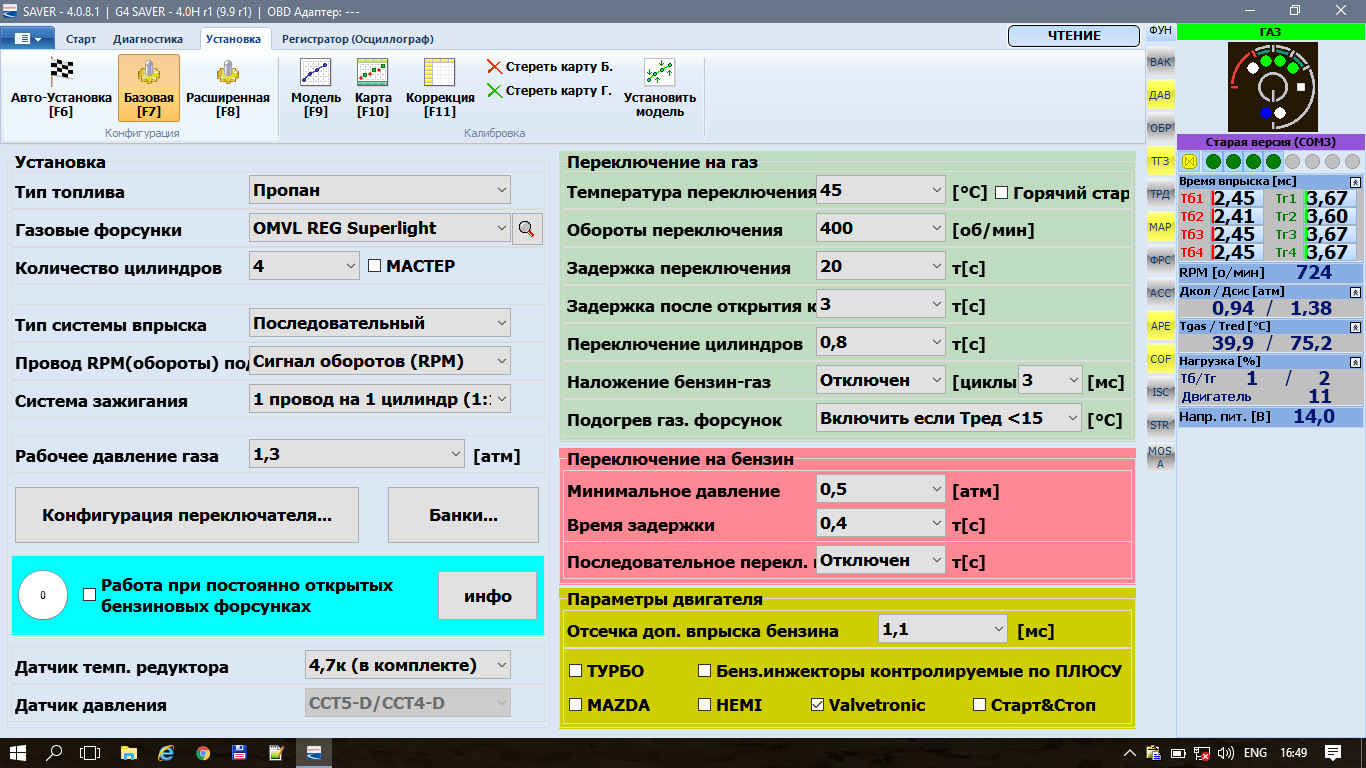
Task: Click the MAP side button
Action: point(1160,227)
